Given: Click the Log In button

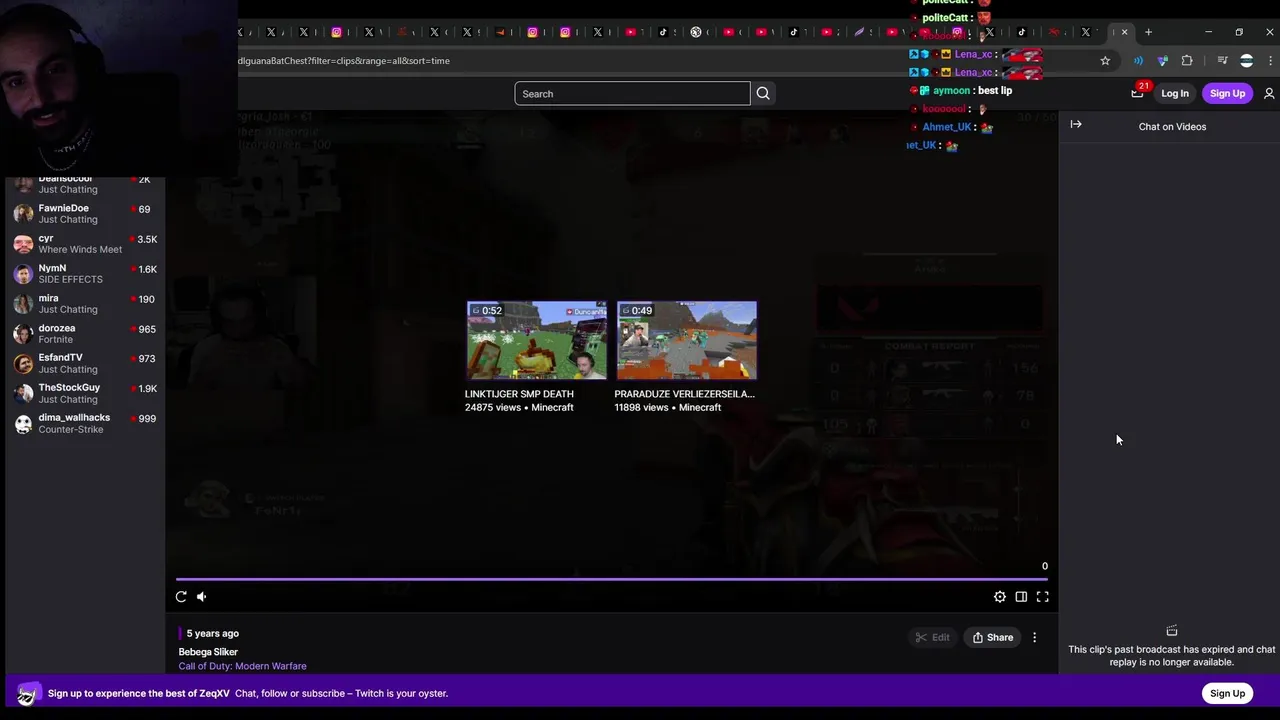Looking at the screenshot, I should coord(1175,94).
